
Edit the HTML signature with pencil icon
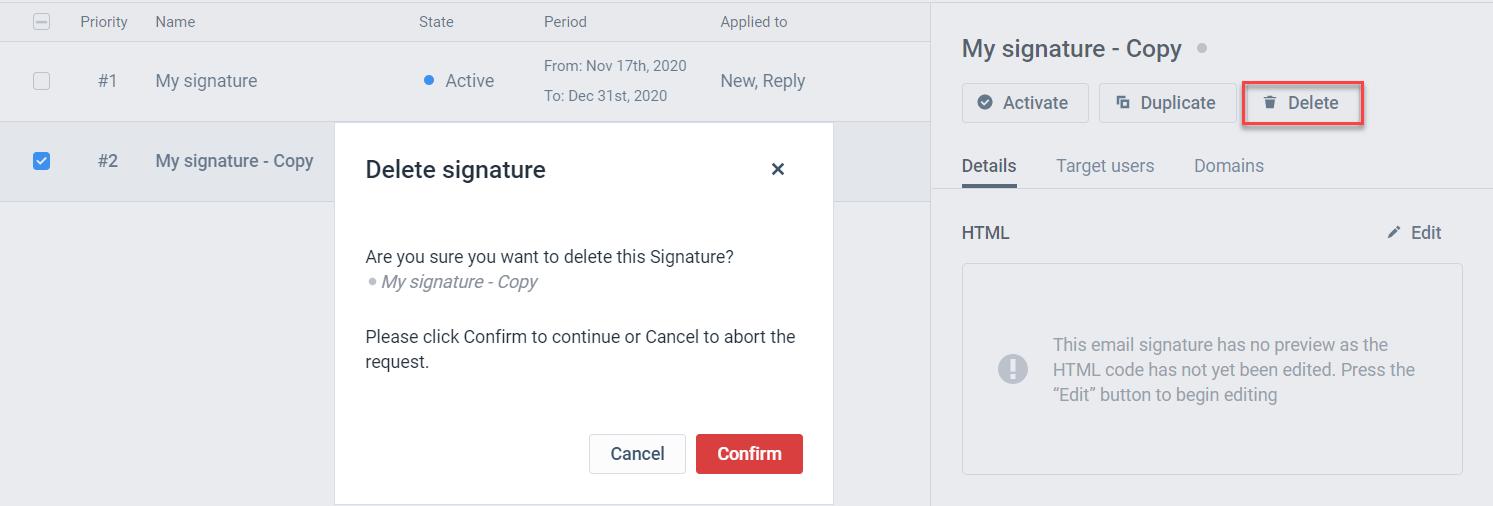[1414, 232]
